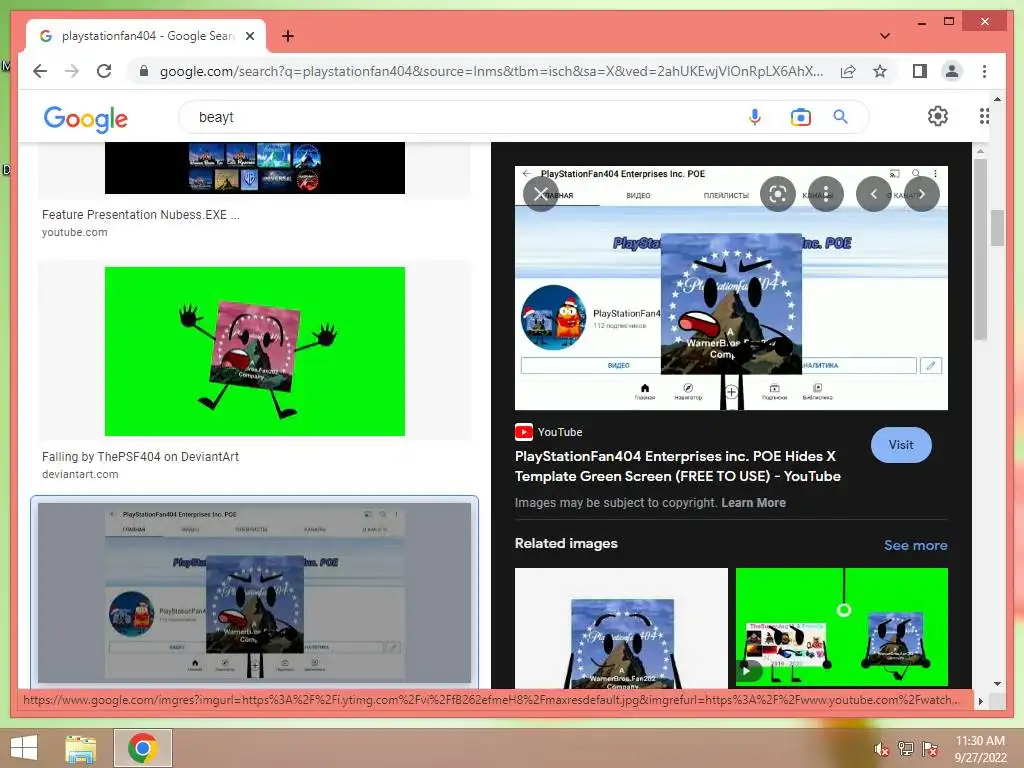Click the address bar URL
The width and height of the screenshot is (1024, 768).
tap(491, 71)
